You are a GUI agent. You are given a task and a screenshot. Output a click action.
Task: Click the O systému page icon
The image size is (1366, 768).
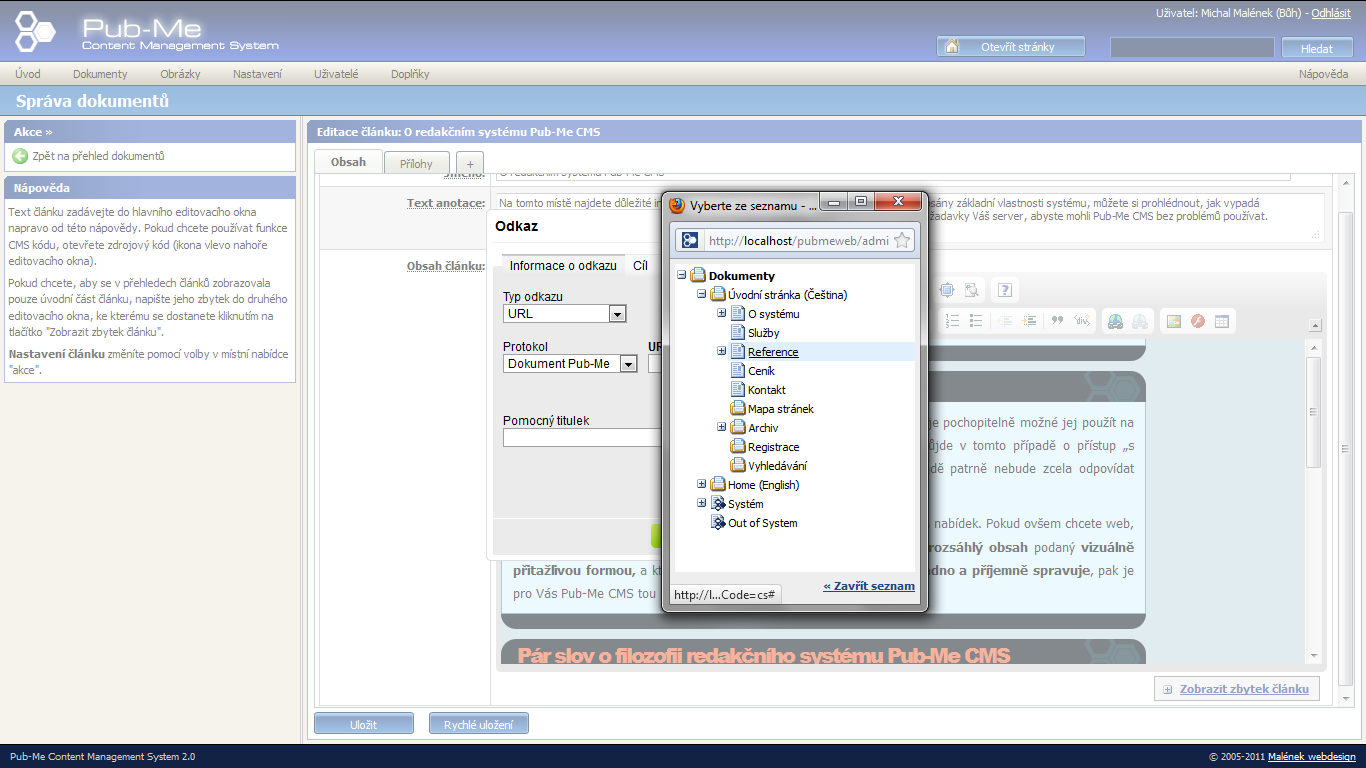738,314
